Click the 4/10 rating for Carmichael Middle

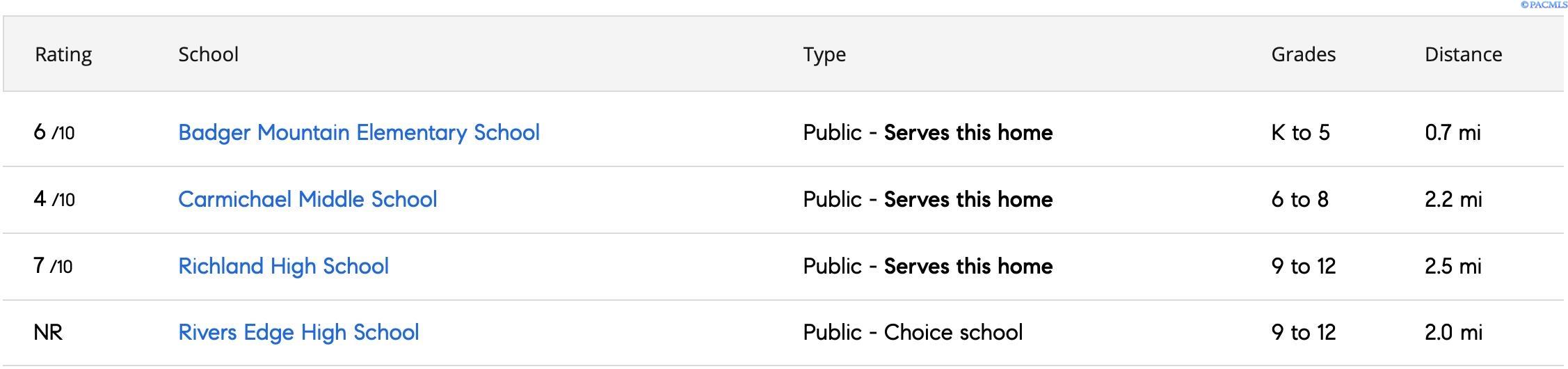54,199
